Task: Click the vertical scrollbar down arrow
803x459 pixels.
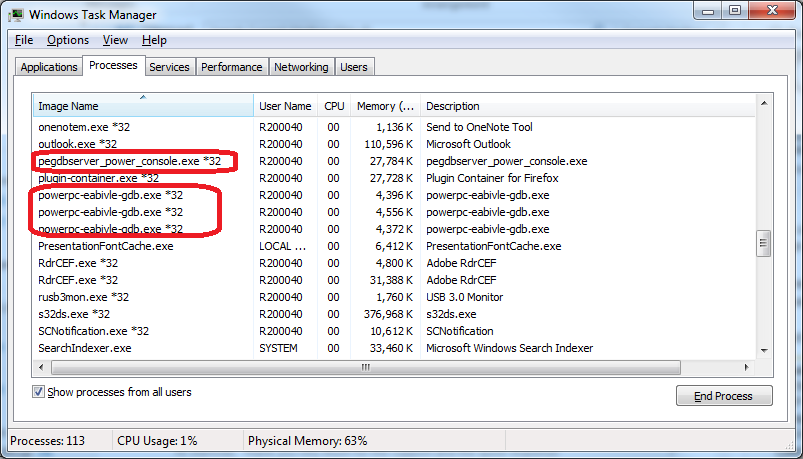Action: tap(764, 351)
